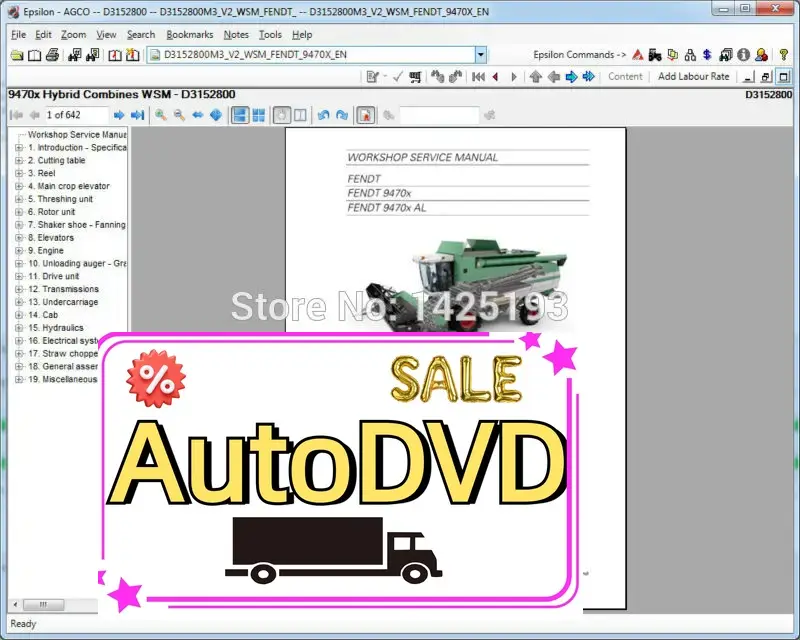This screenshot has width=800, height=640.
Task: Click Add Labour Rate button
Action: [693, 77]
